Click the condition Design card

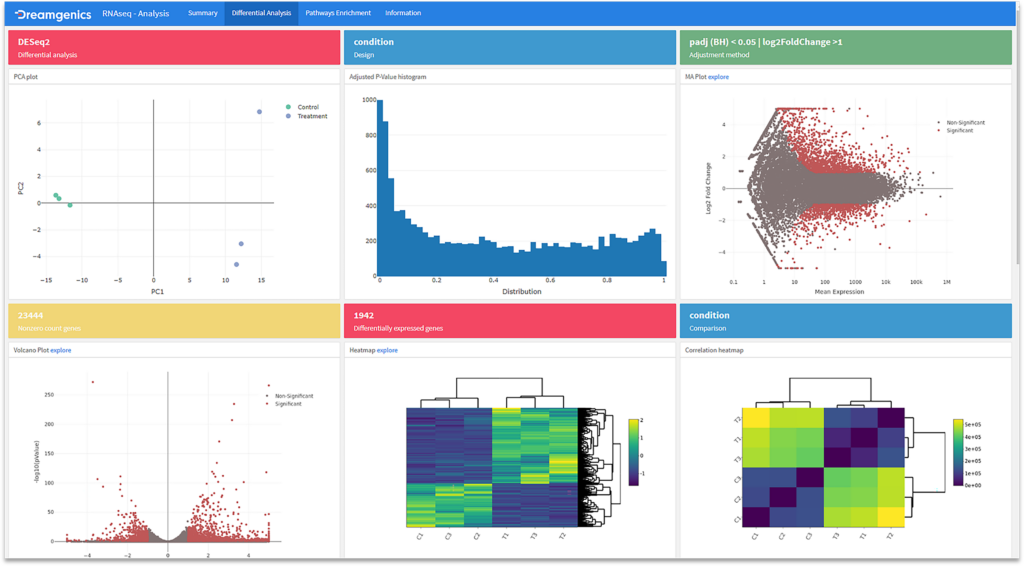point(510,48)
